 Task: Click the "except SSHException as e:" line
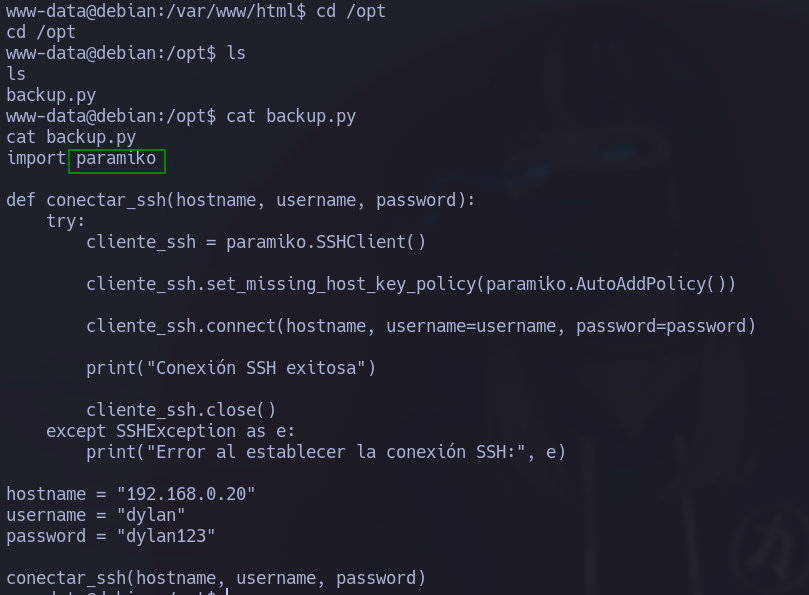point(171,431)
